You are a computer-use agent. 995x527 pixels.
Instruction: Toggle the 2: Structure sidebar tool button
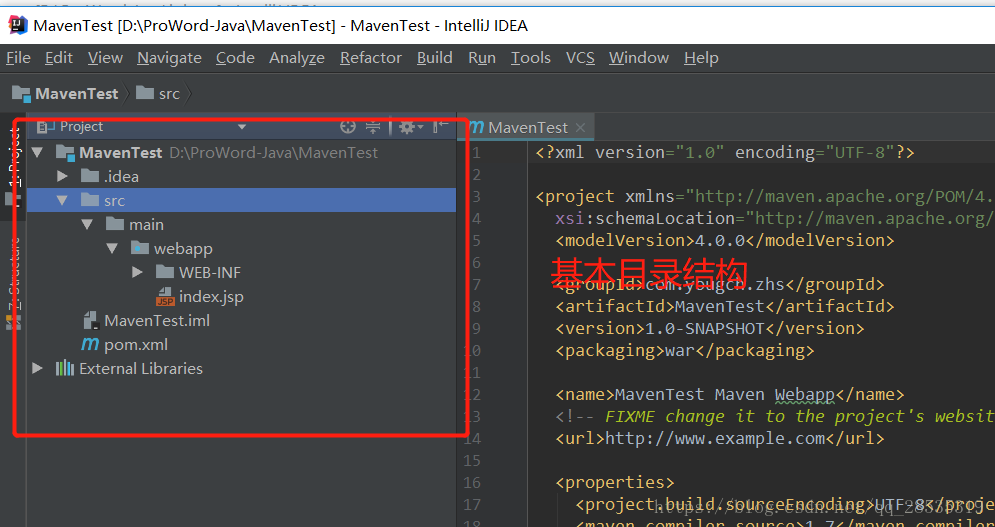(x=13, y=283)
